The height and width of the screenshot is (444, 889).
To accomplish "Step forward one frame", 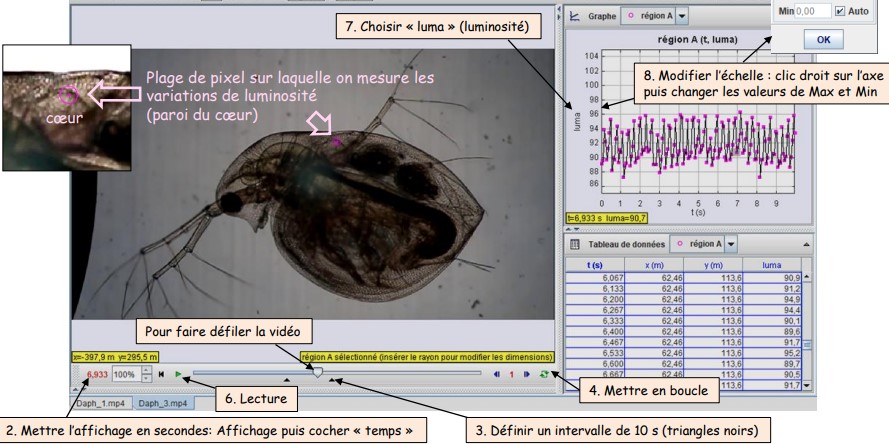I will [x=526, y=373].
